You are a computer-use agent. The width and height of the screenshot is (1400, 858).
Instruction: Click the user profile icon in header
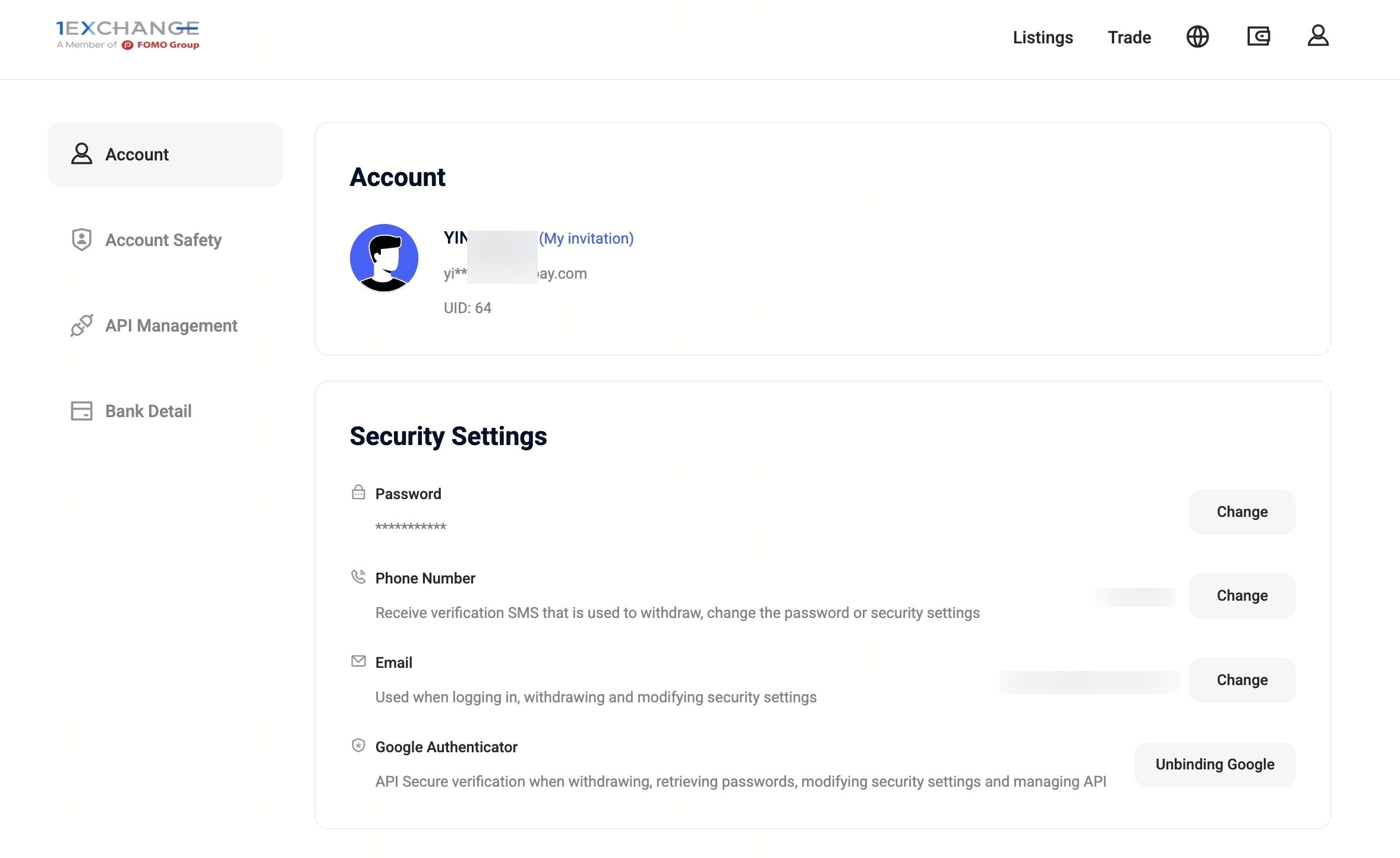1317,36
